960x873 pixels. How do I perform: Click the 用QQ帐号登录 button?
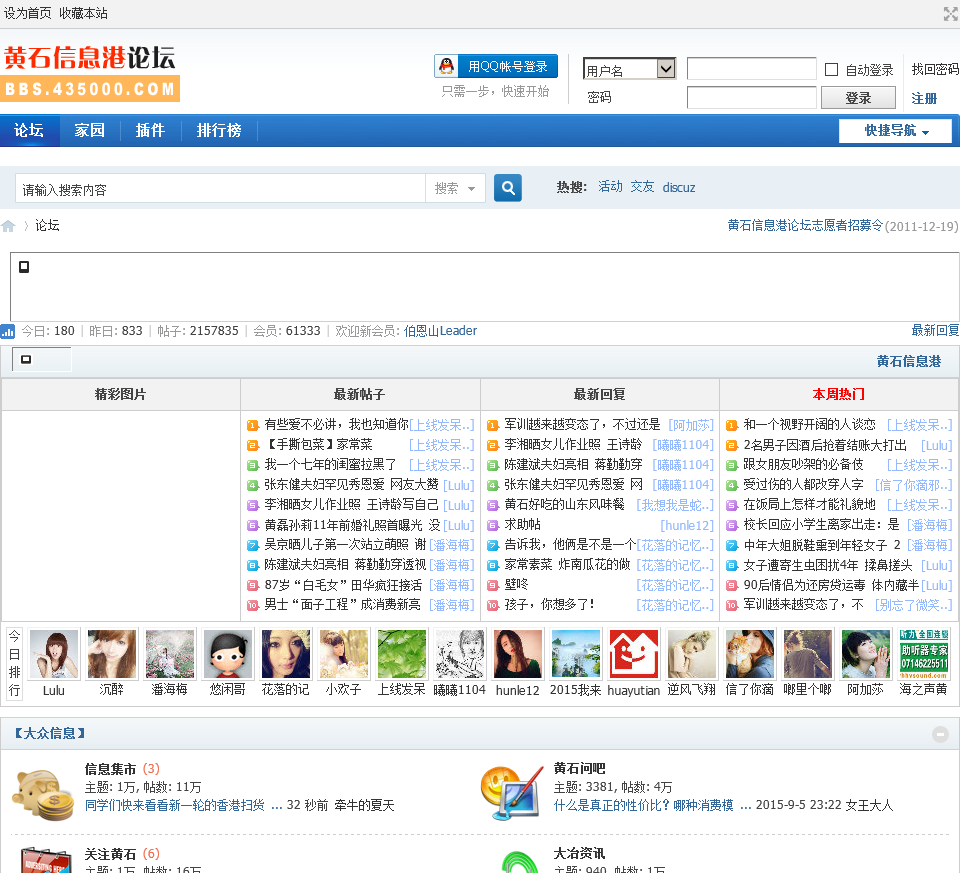496,66
